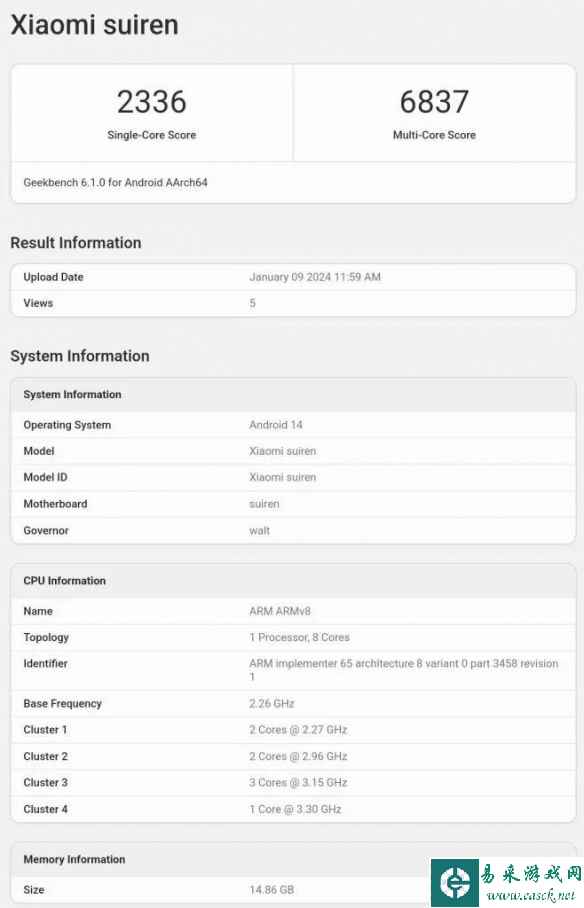Click the Model ID Xiaomi suiren value
The width and height of the screenshot is (584, 908).
tap(283, 477)
